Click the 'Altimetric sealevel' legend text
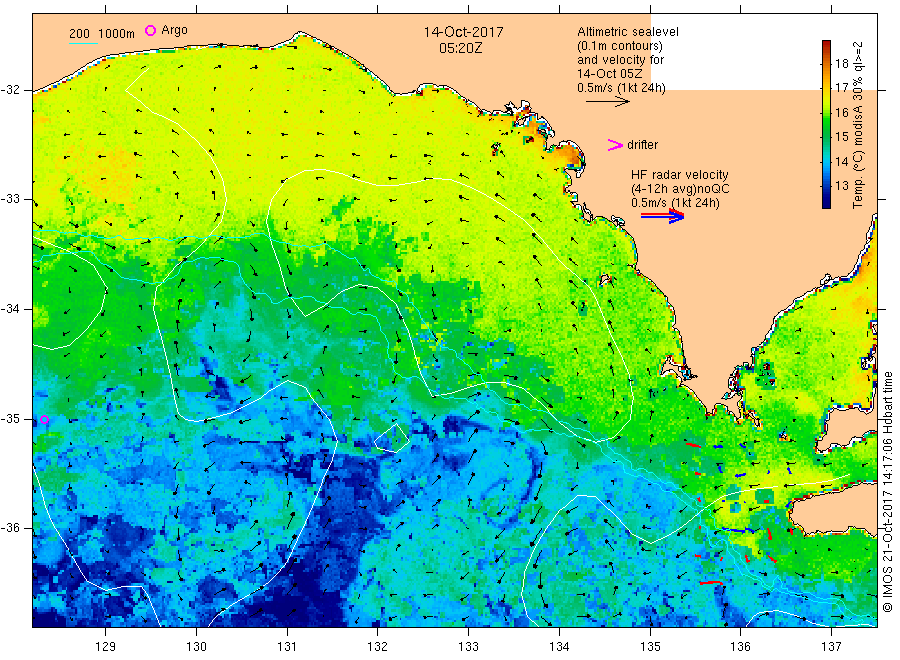 (628, 32)
